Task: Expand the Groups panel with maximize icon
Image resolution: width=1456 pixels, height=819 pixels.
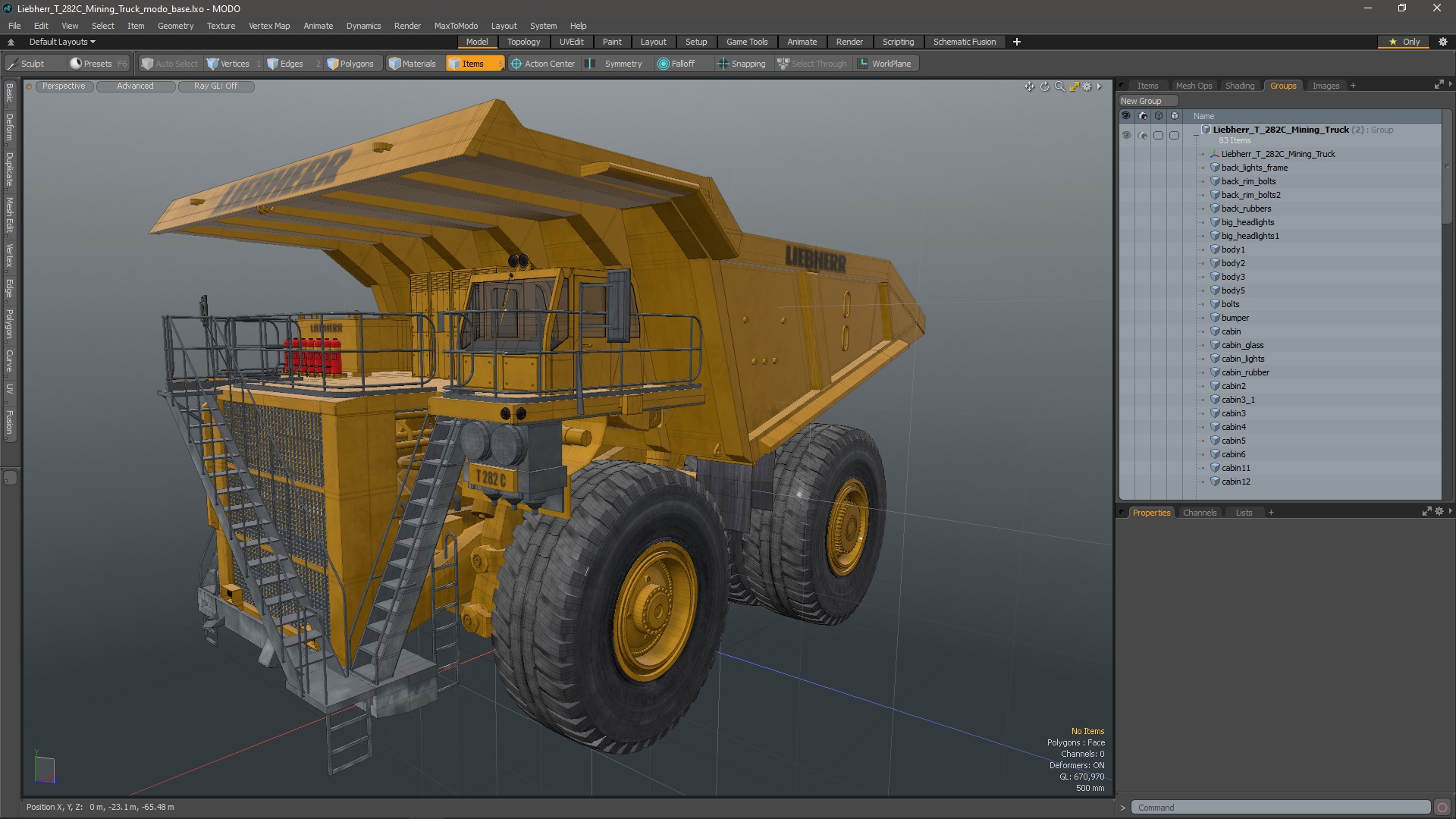Action: coord(1439,85)
